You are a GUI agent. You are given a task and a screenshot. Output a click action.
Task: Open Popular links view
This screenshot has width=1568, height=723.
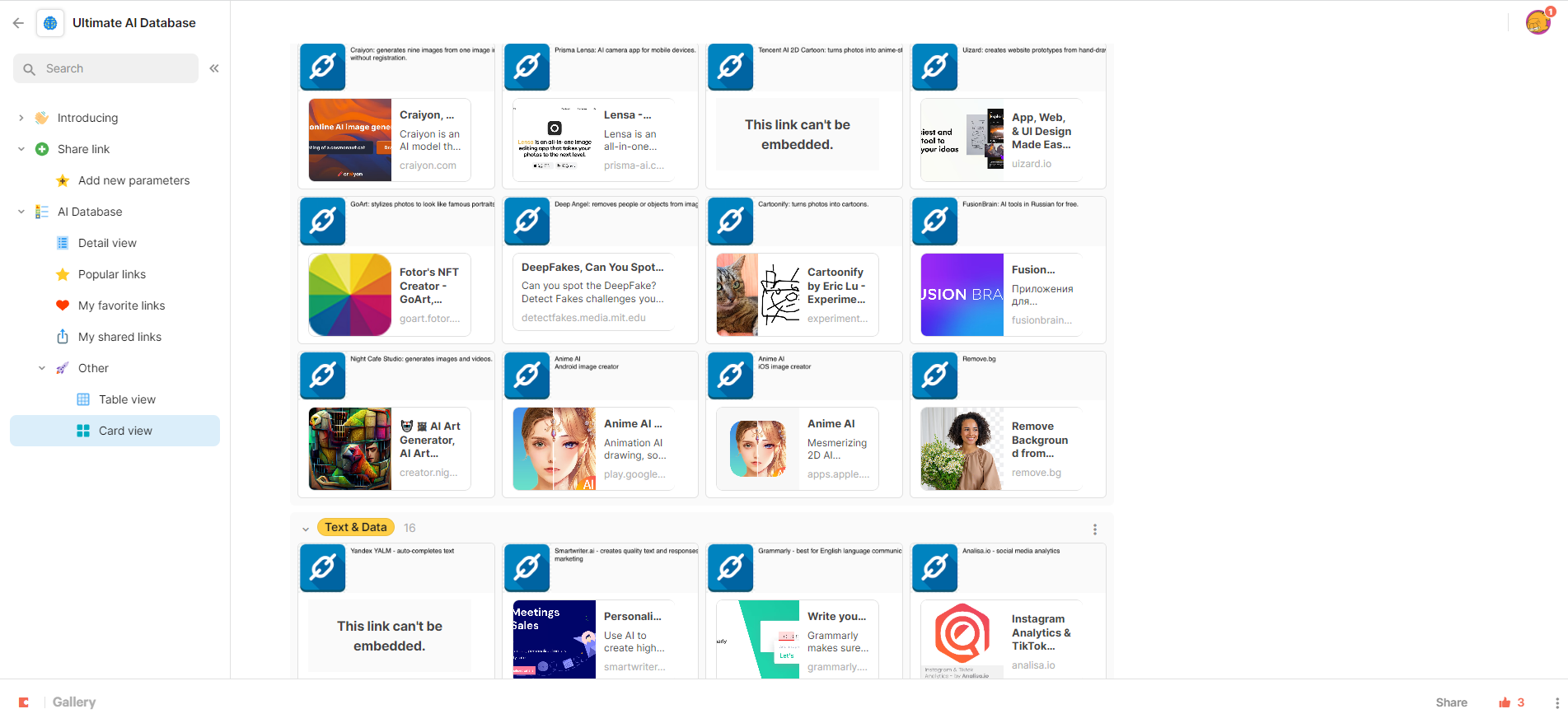tap(112, 274)
